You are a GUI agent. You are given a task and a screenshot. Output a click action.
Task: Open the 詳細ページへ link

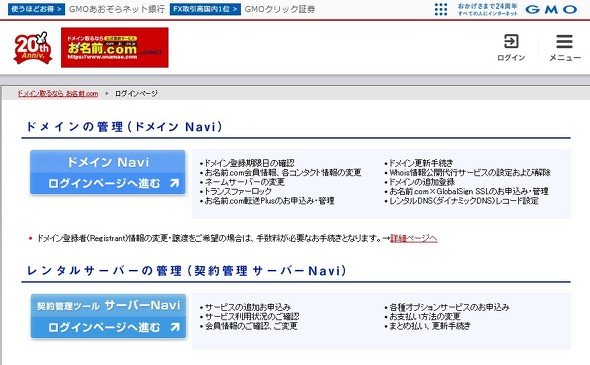pos(414,238)
